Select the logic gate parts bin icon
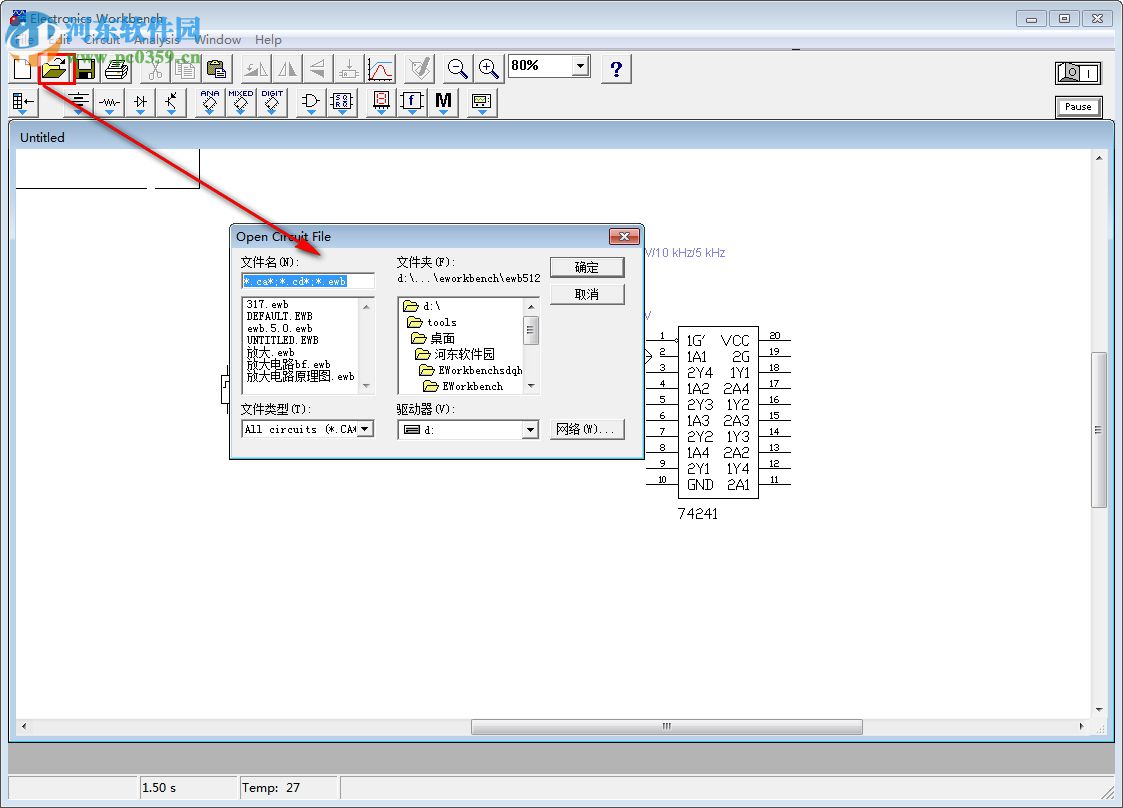Image resolution: width=1123 pixels, height=808 pixels. click(x=309, y=102)
